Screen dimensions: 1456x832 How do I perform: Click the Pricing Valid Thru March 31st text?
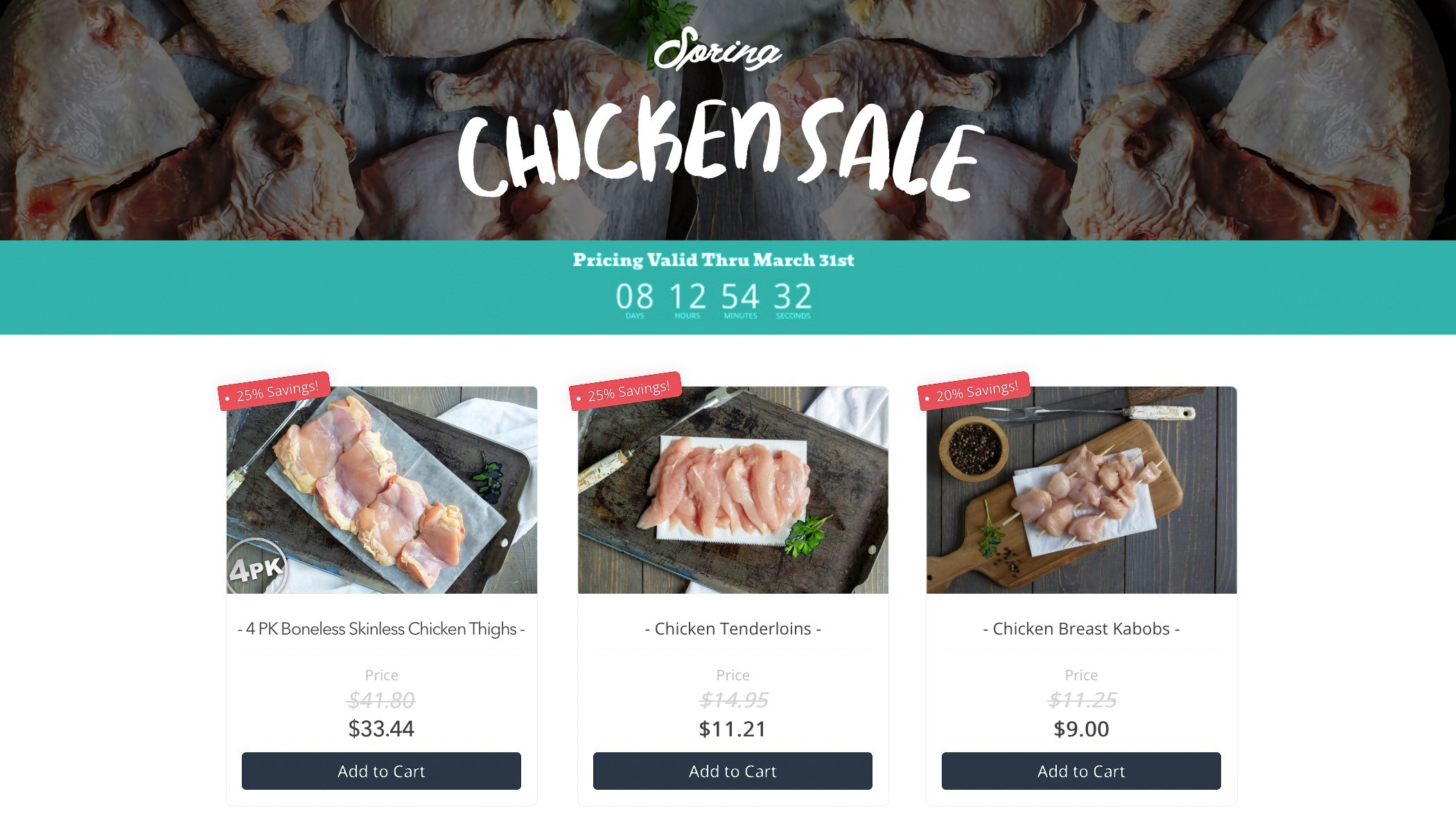click(713, 260)
